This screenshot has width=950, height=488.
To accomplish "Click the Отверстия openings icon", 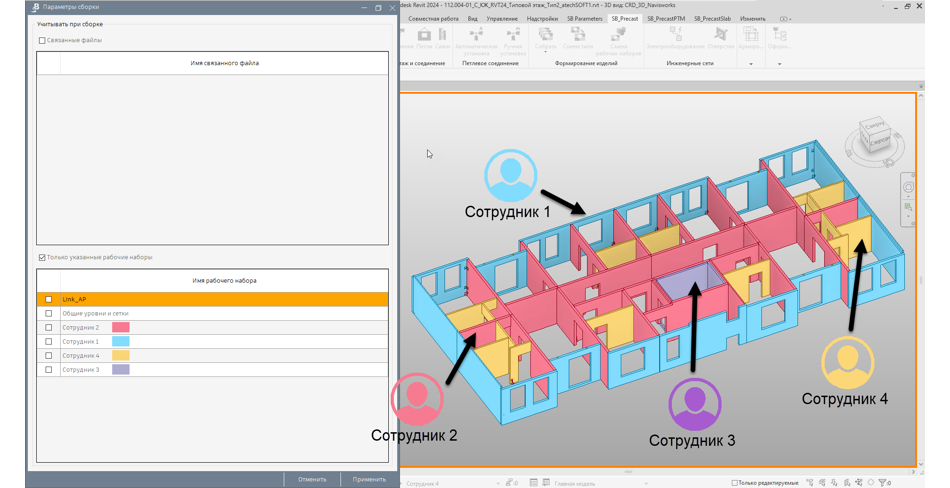I will (720, 35).
